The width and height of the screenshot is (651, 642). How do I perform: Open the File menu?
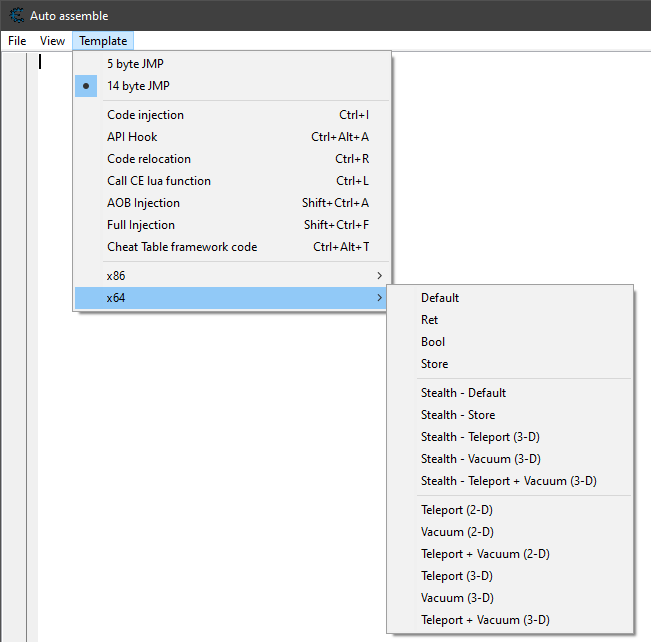(17, 41)
